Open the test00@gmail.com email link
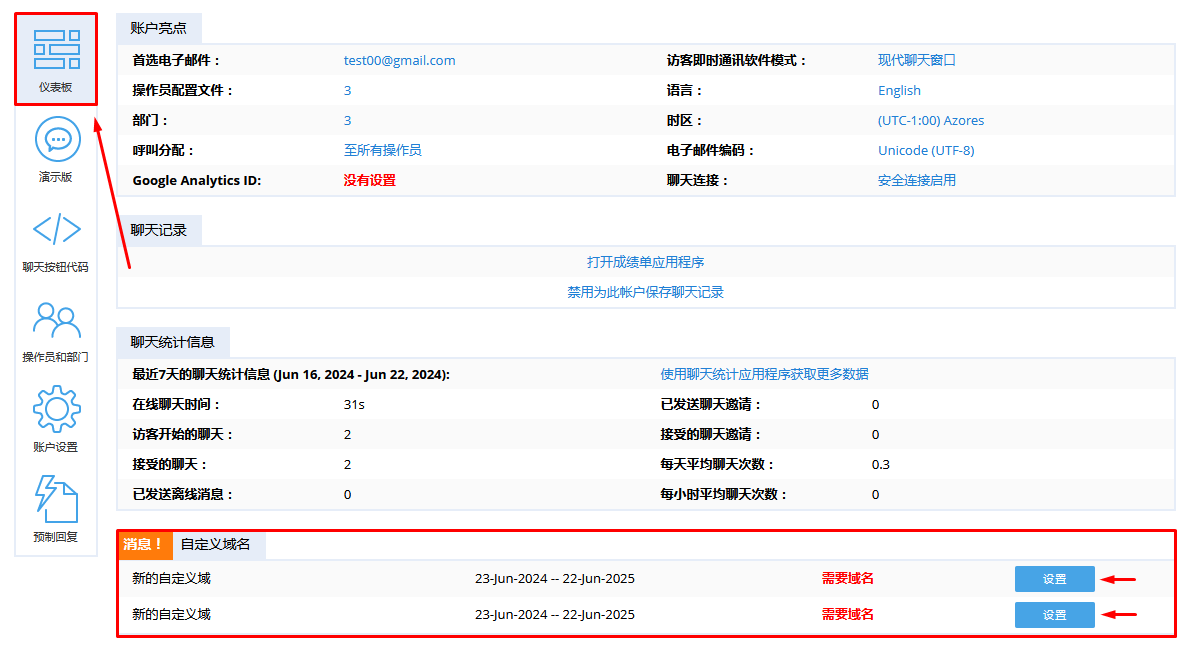1193x653 pixels. 399,60
